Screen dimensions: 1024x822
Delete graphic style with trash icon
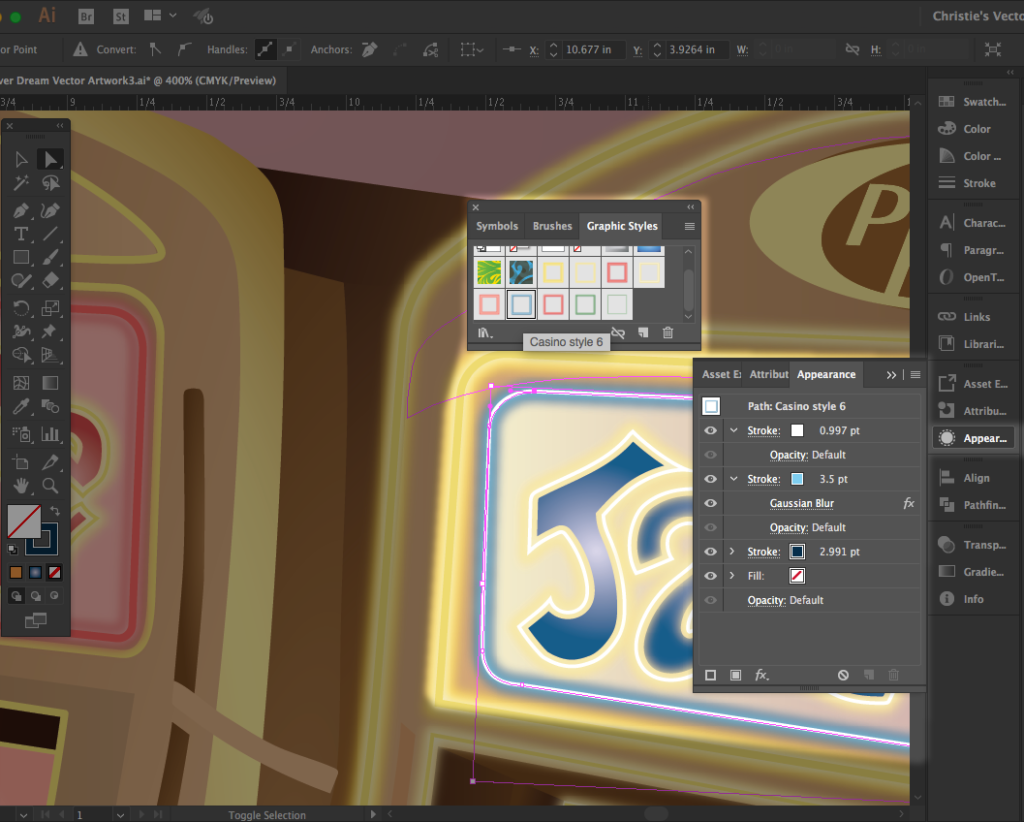[x=668, y=333]
